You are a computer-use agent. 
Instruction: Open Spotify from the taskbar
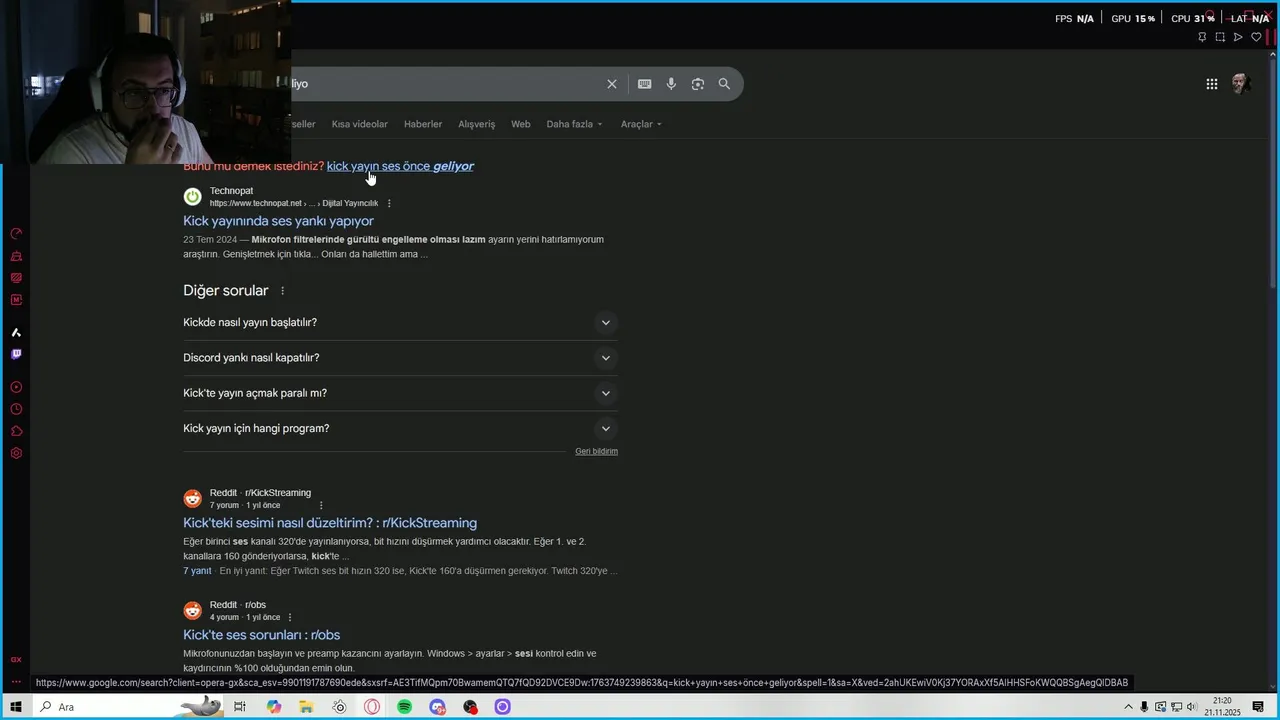click(404, 707)
